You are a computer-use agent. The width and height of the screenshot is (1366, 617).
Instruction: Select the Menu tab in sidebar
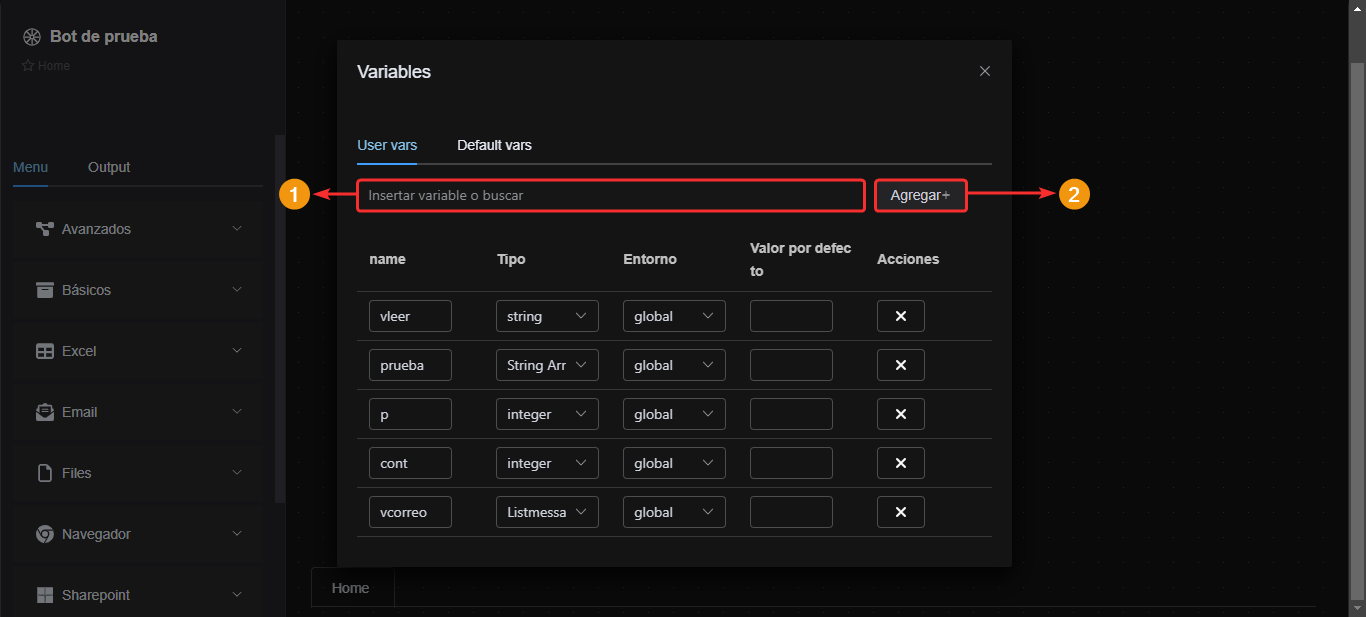[x=30, y=167]
